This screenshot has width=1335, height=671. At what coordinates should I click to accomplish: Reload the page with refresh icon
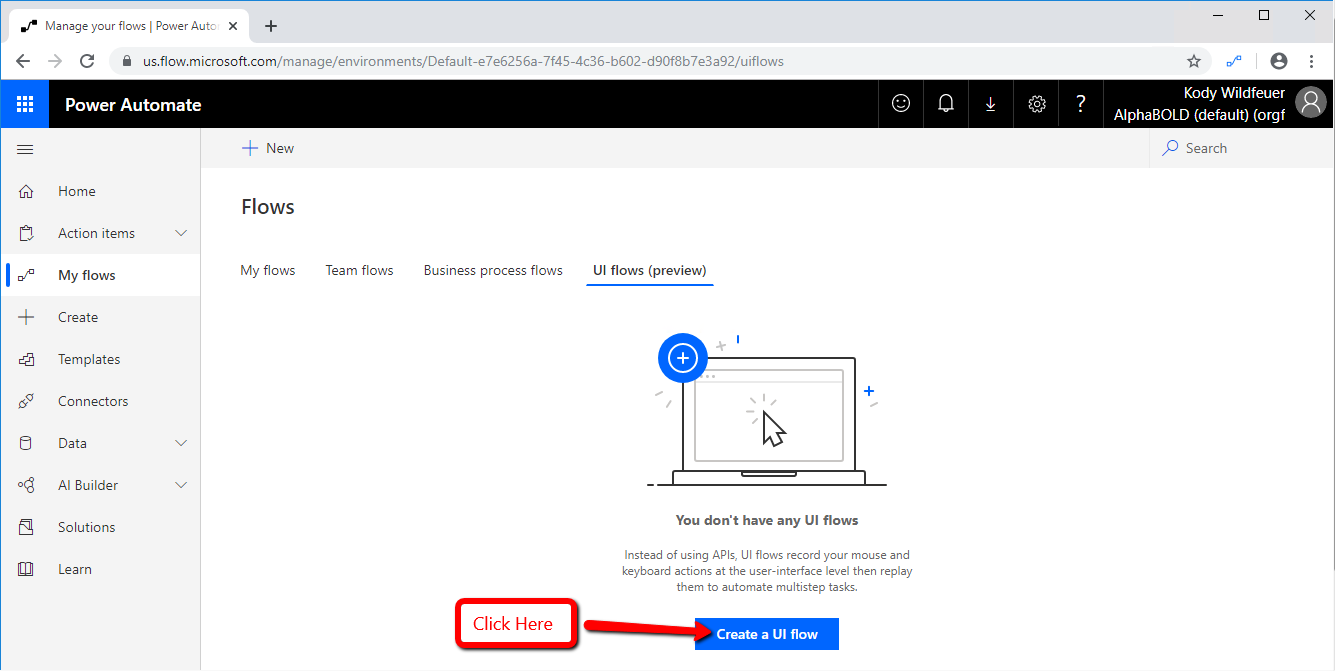[87, 61]
